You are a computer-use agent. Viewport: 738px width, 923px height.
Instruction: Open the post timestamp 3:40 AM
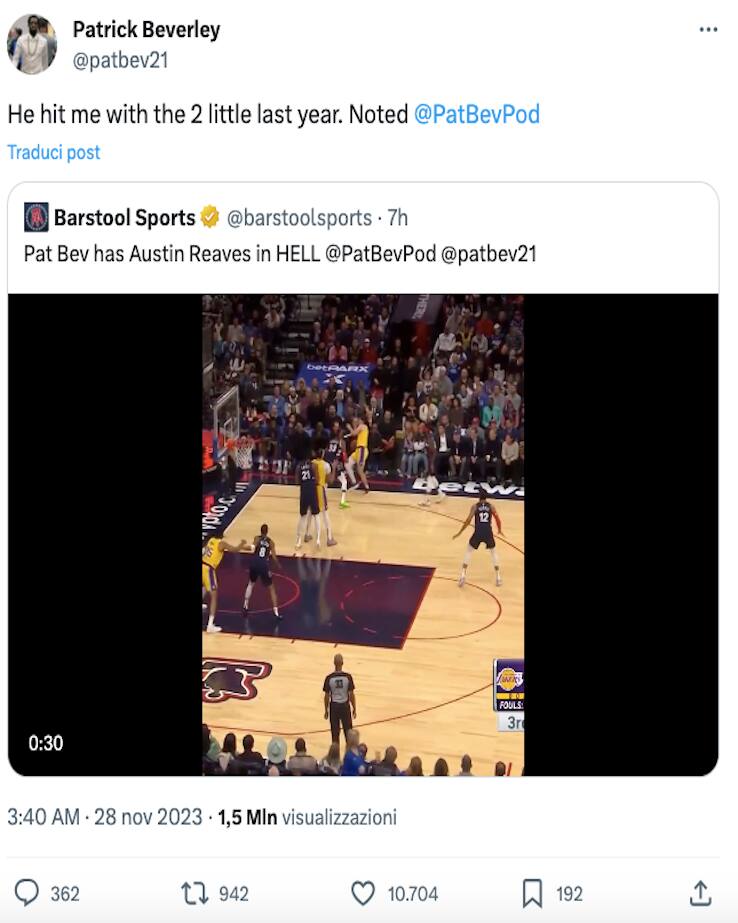point(43,817)
